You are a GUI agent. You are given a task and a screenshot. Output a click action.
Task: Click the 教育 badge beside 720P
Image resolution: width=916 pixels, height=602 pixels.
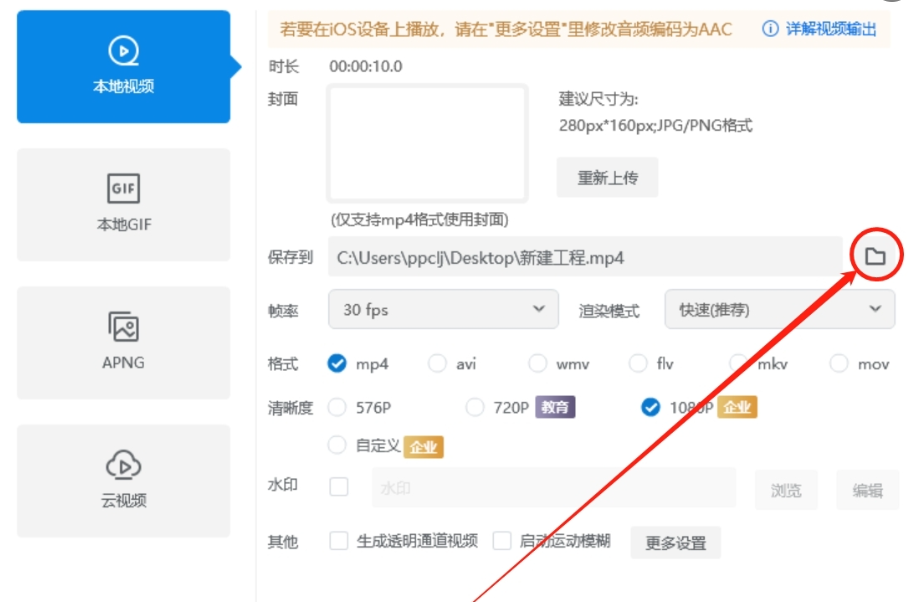(555, 407)
